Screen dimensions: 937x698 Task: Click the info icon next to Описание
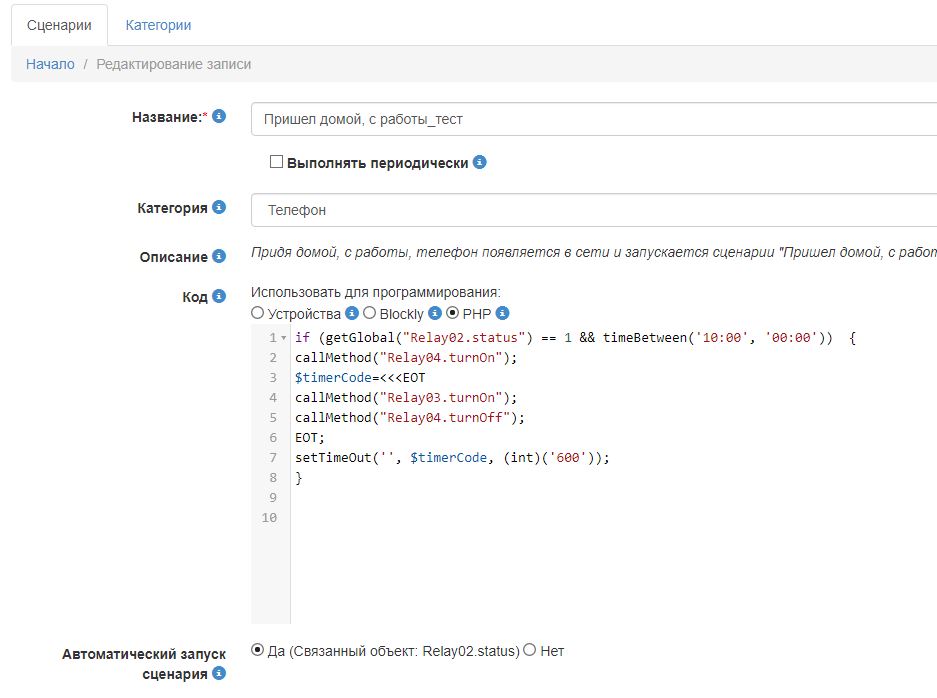(x=219, y=257)
